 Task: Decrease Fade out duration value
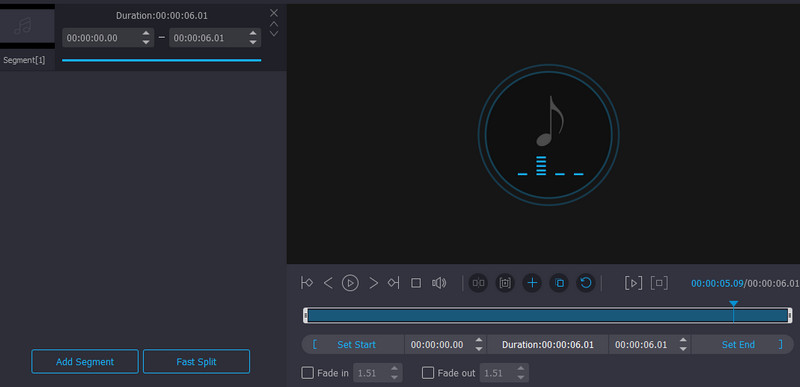coord(520,377)
